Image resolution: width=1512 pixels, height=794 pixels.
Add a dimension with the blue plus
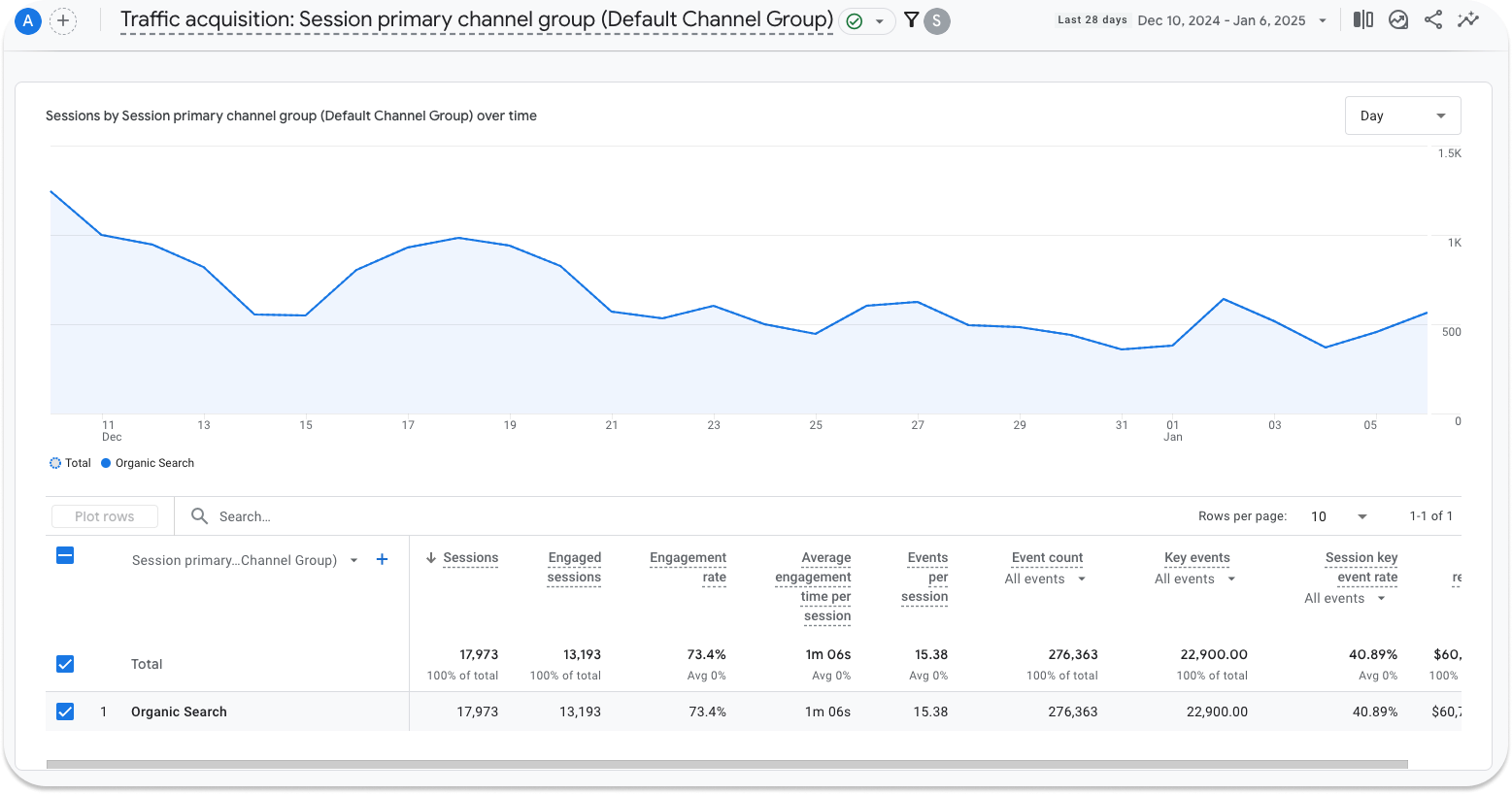pos(383,559)
